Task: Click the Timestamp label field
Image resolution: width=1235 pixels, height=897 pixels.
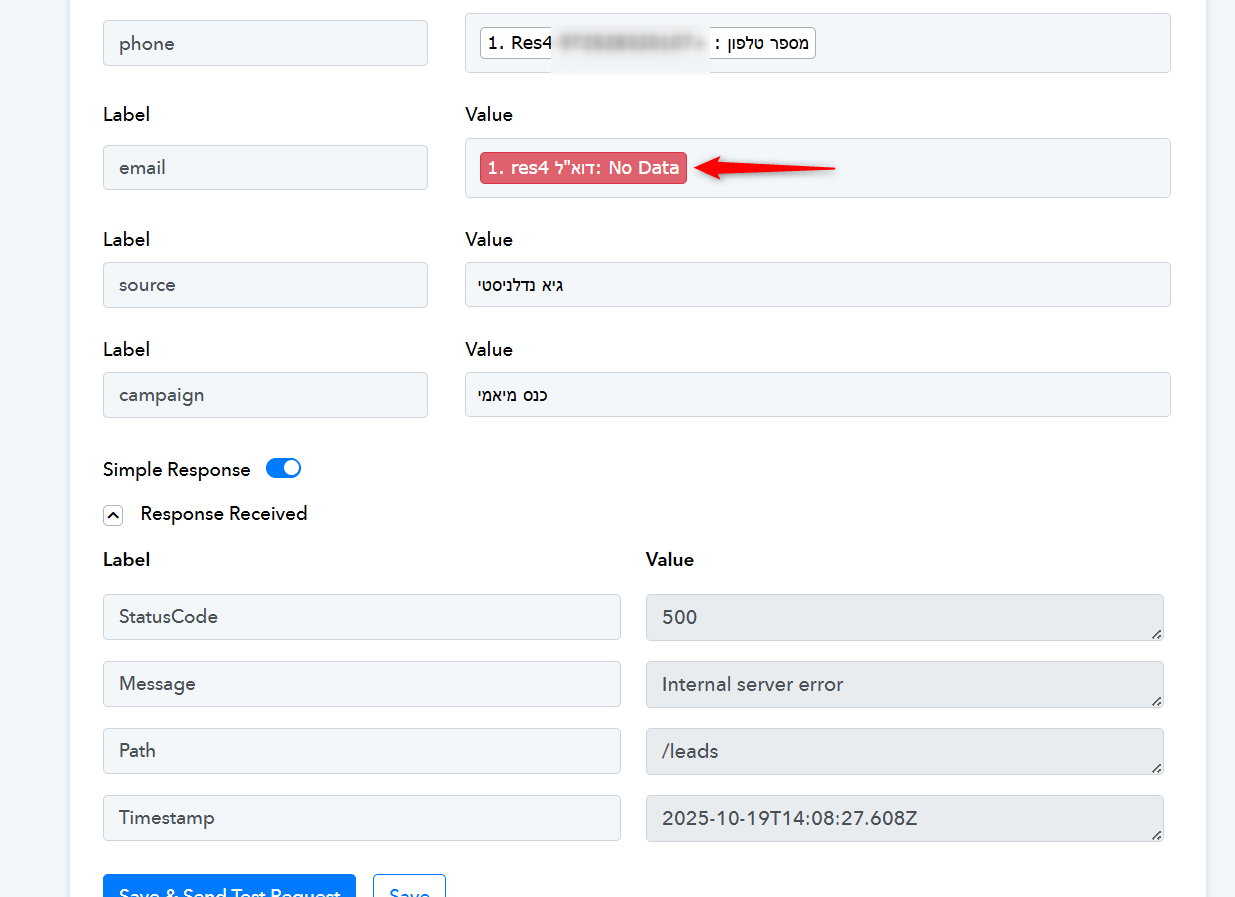Action: tap(361, 818)
